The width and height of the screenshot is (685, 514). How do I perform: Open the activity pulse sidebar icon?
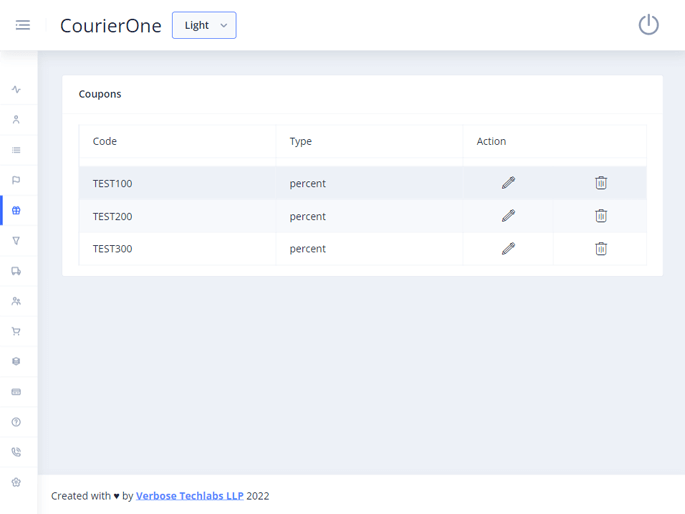[x=16, y=90]
